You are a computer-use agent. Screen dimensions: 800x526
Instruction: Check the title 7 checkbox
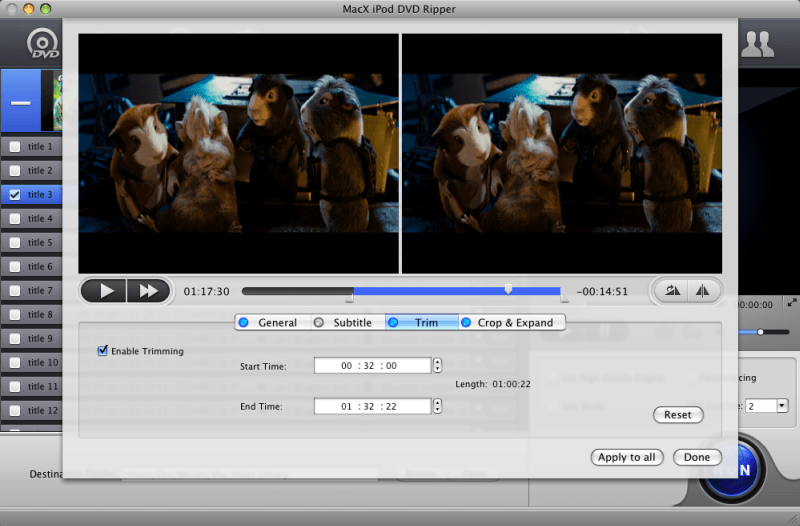point(15,290)
